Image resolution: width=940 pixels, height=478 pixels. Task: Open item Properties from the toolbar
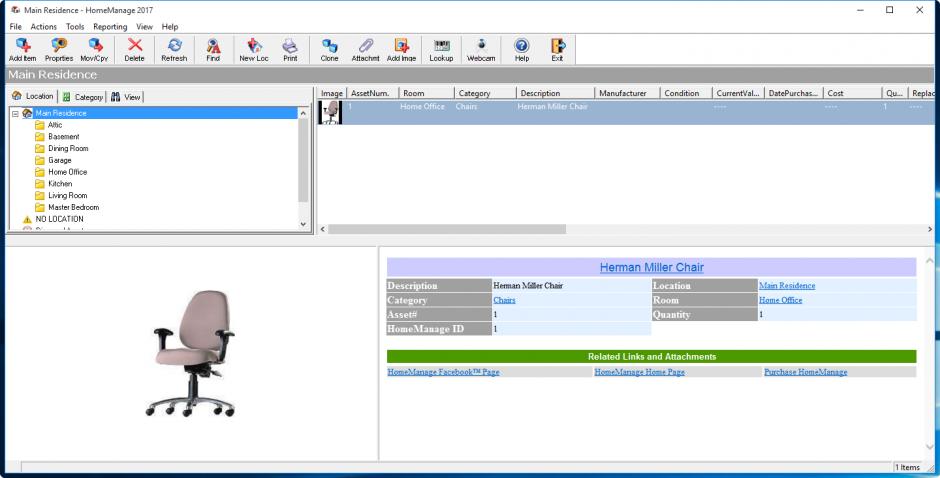pyautogui.click(x=58, y=49)
